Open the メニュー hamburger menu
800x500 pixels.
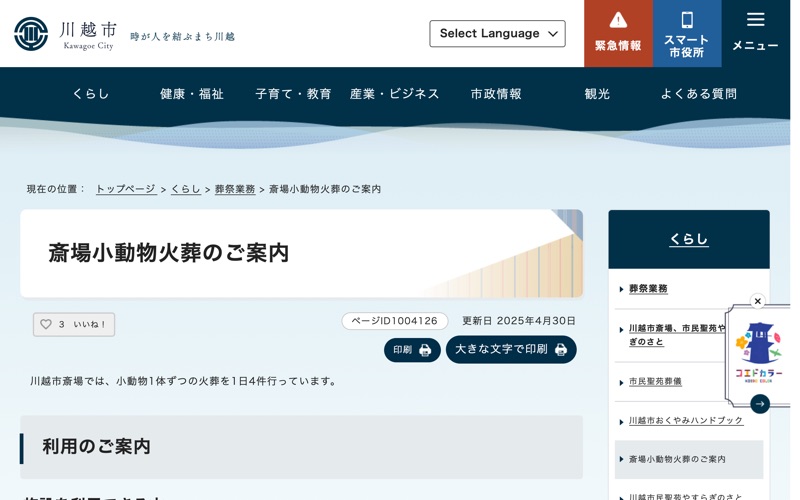point(755,34)
